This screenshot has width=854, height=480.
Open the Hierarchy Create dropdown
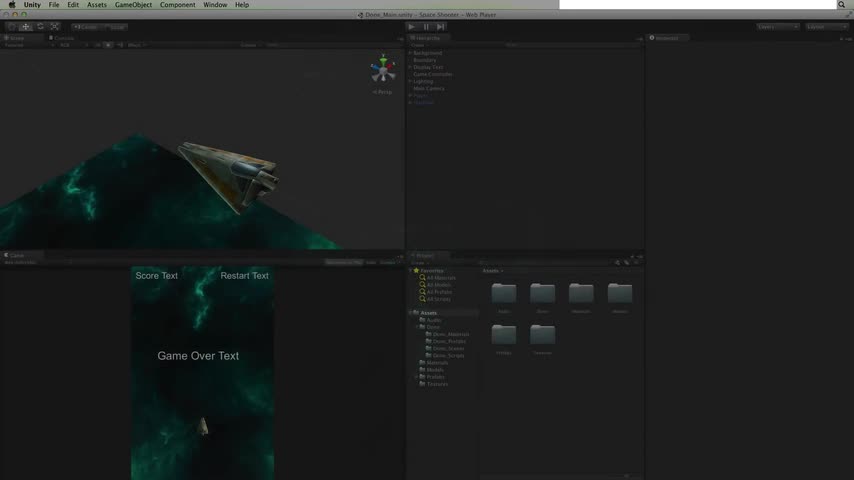(419, 45)
